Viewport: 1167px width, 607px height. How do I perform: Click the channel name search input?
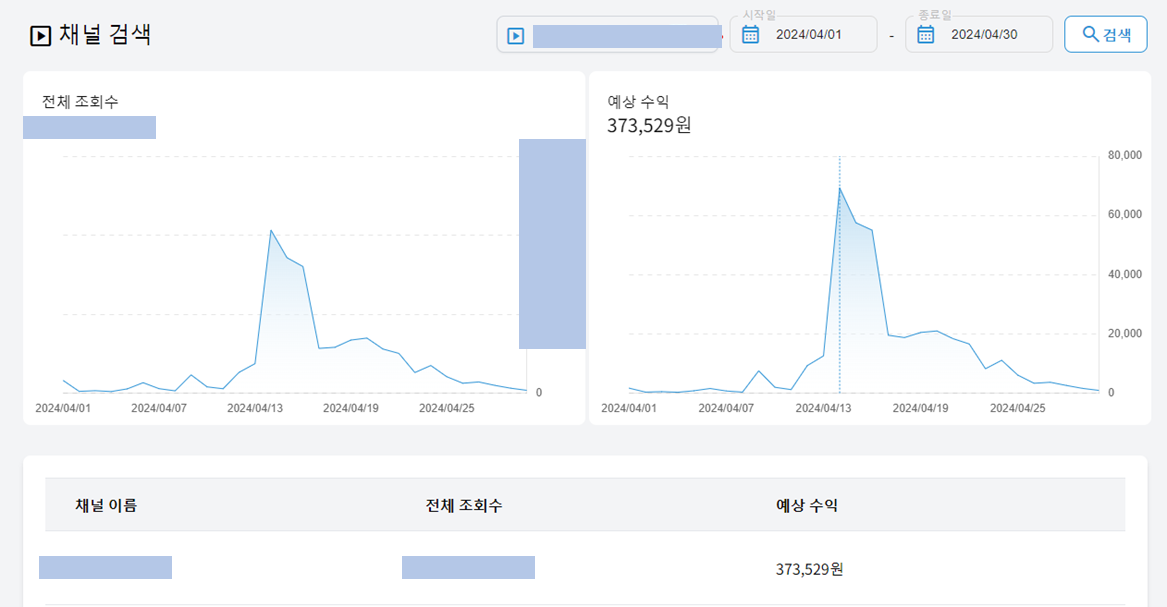coord(608,35)
